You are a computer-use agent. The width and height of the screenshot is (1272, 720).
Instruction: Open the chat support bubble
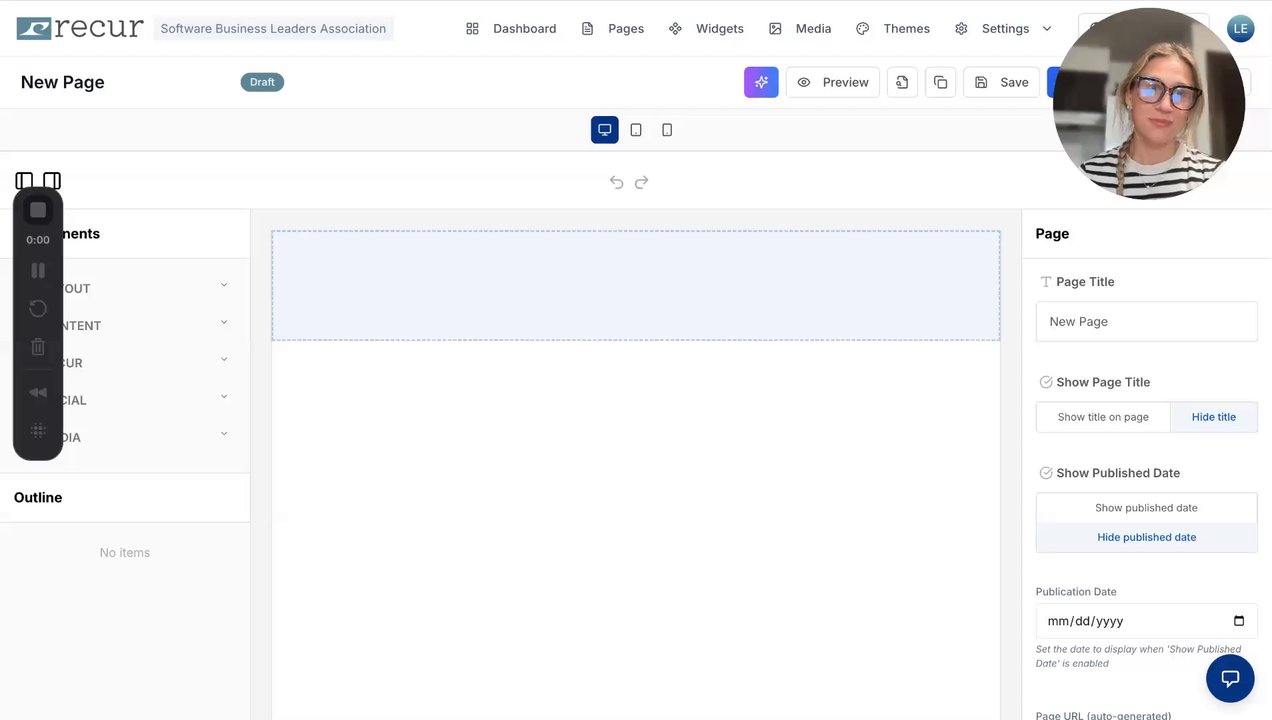[1230, 679]
